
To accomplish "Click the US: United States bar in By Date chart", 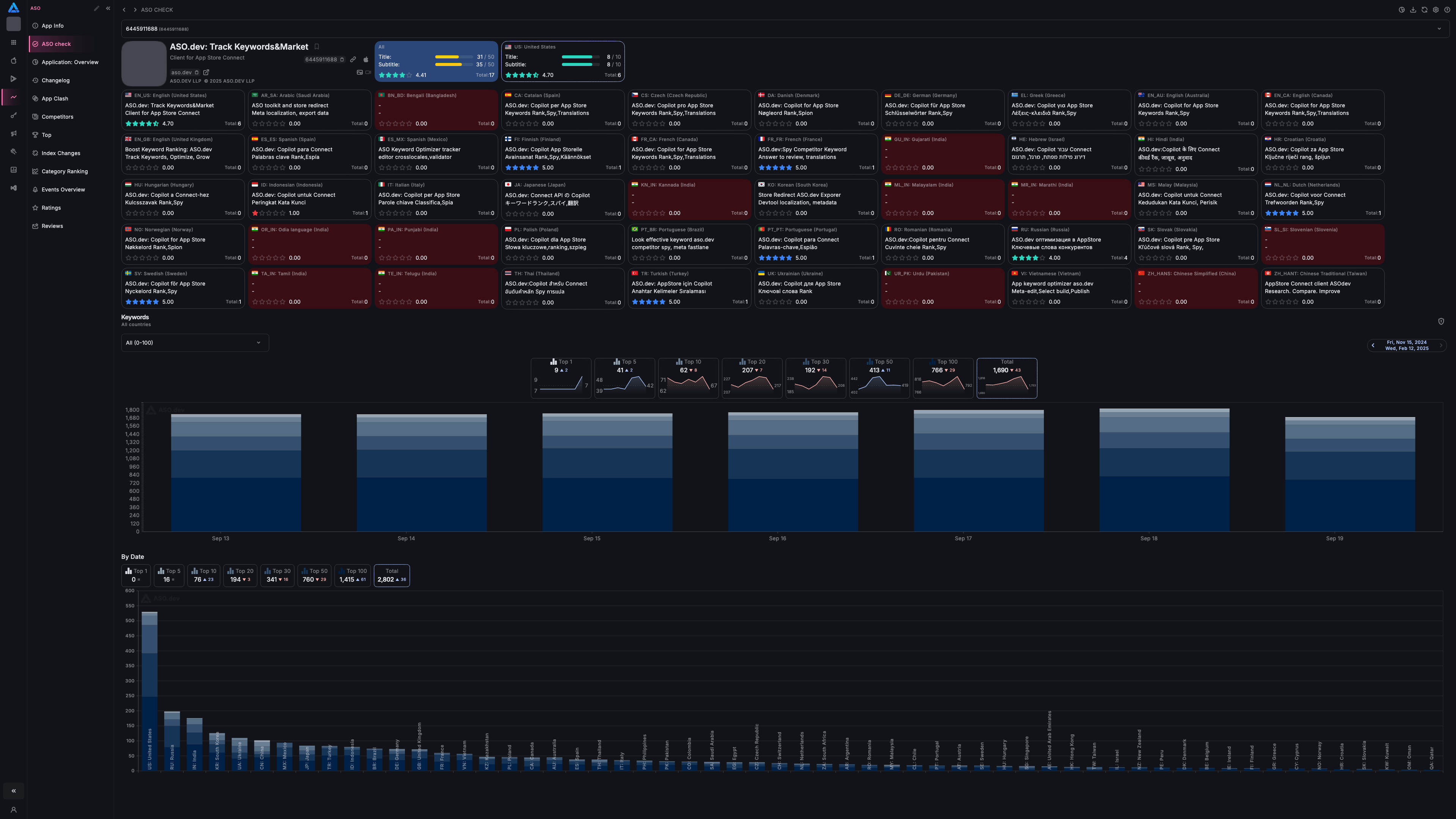I will (149, 691).
